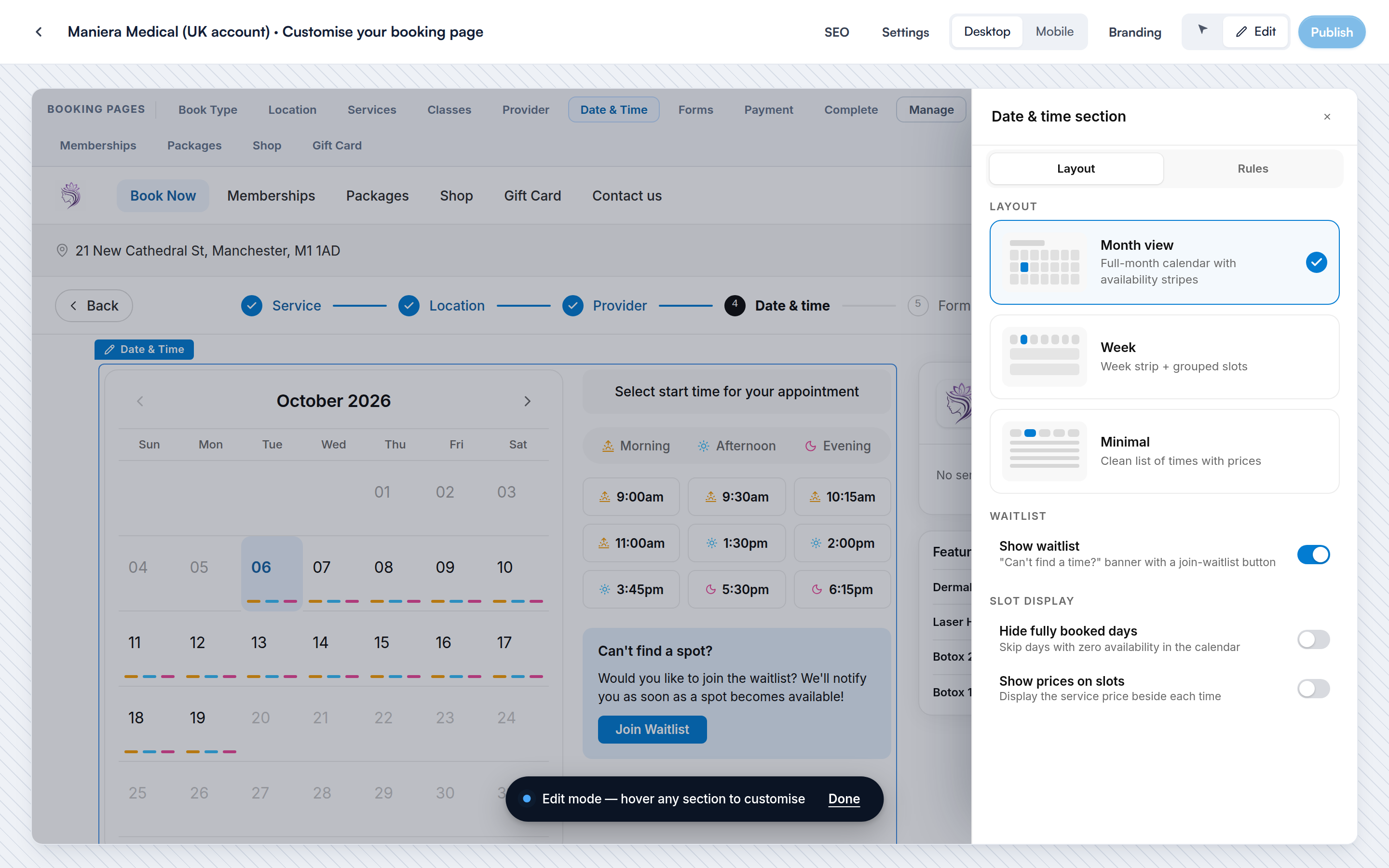Click the blue edit mode dot indicator
The height and width of the screenshot is (868, 1389).
coord(526,799)
